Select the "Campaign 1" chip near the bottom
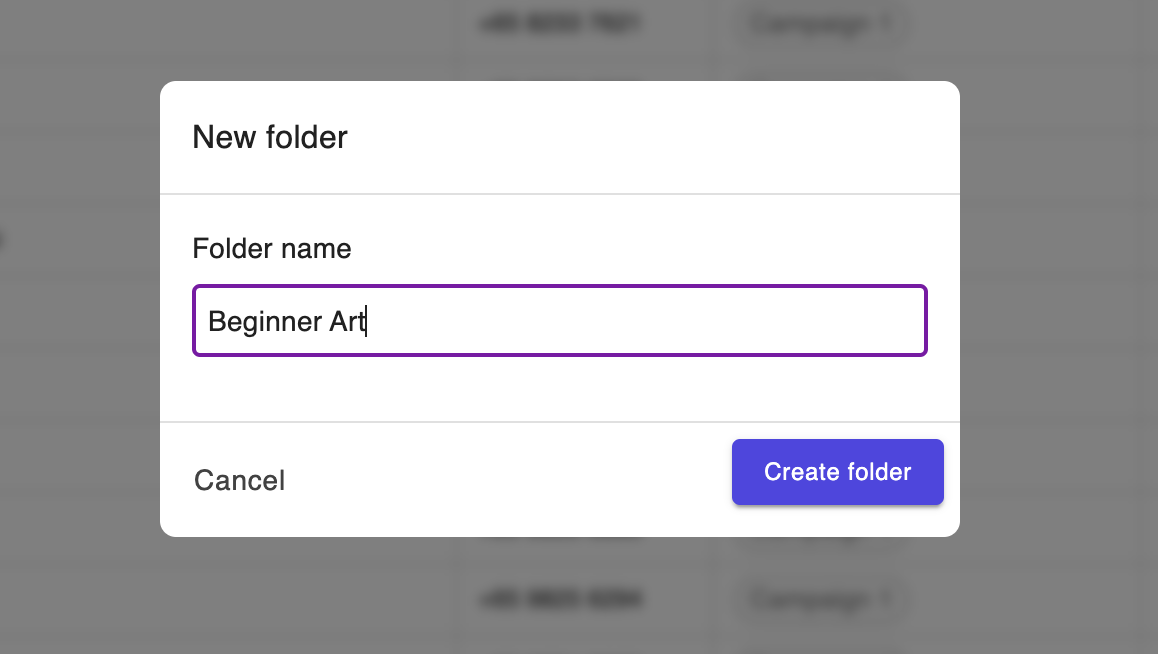The height and width of the screenshot is (654, 1158). [x=820, y=598]
